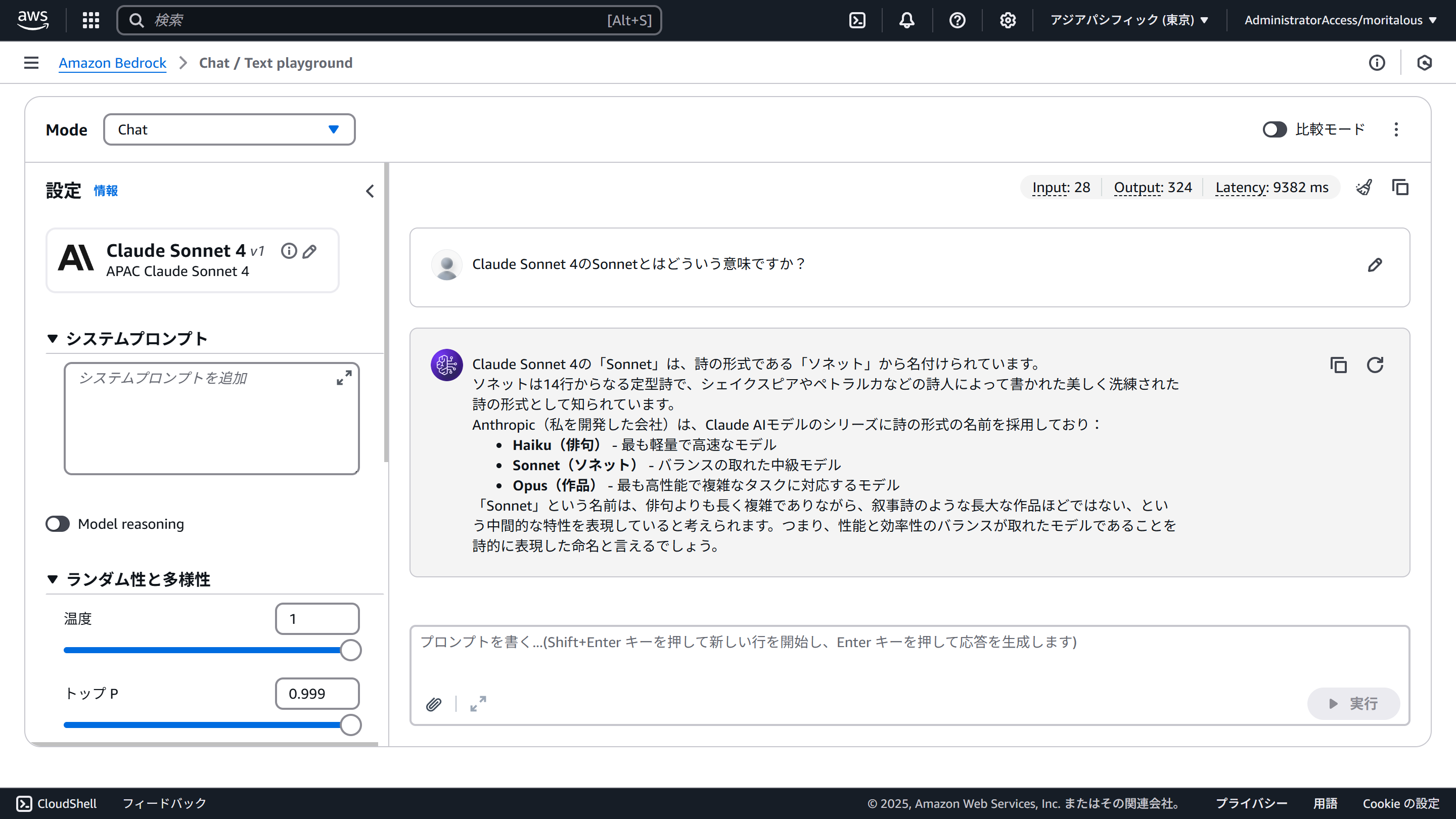
Task: Click the Anthropic logo in model card
Action: pos(76,258)
